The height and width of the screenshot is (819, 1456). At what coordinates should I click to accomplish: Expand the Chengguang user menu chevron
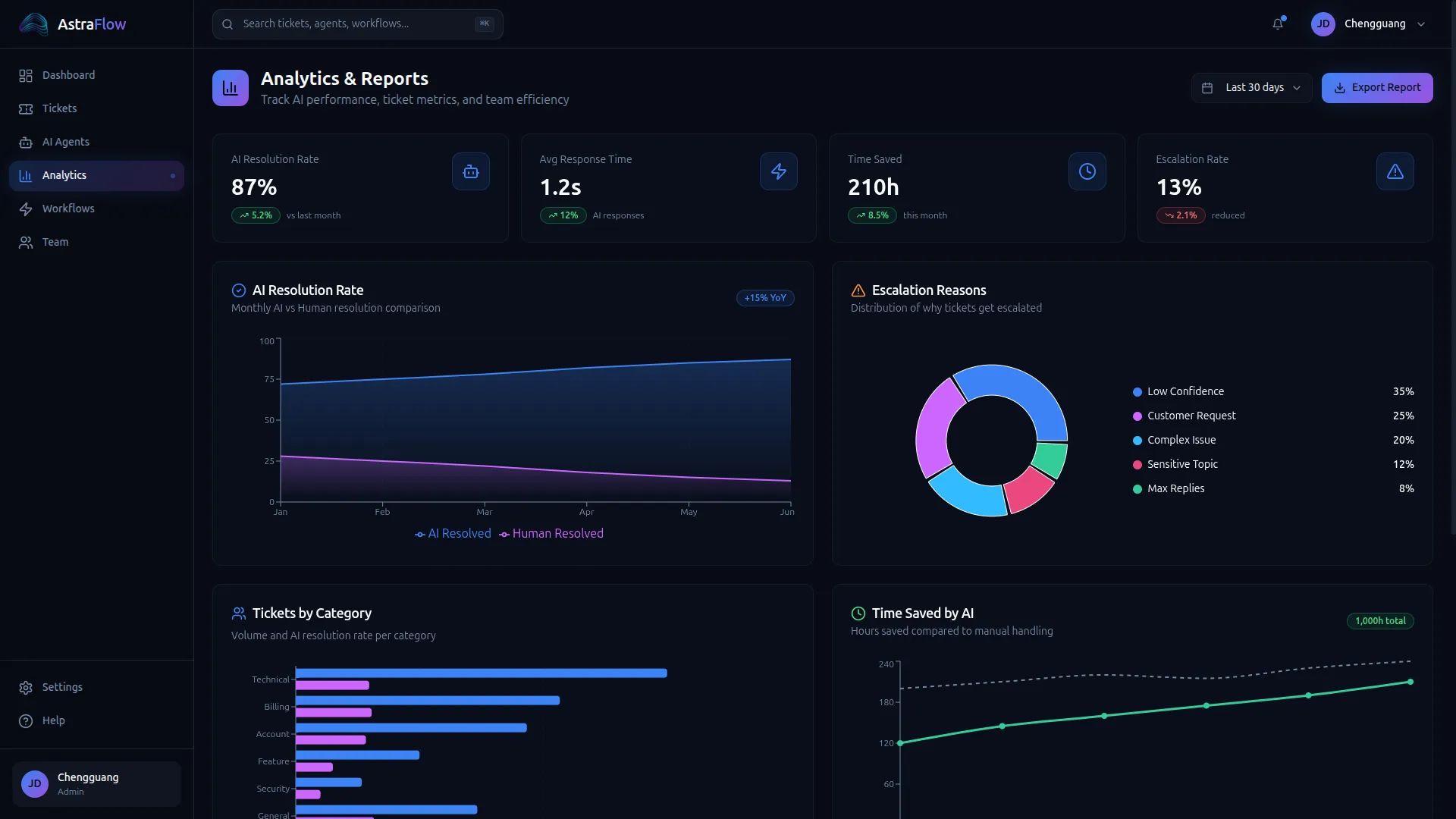1421,24
